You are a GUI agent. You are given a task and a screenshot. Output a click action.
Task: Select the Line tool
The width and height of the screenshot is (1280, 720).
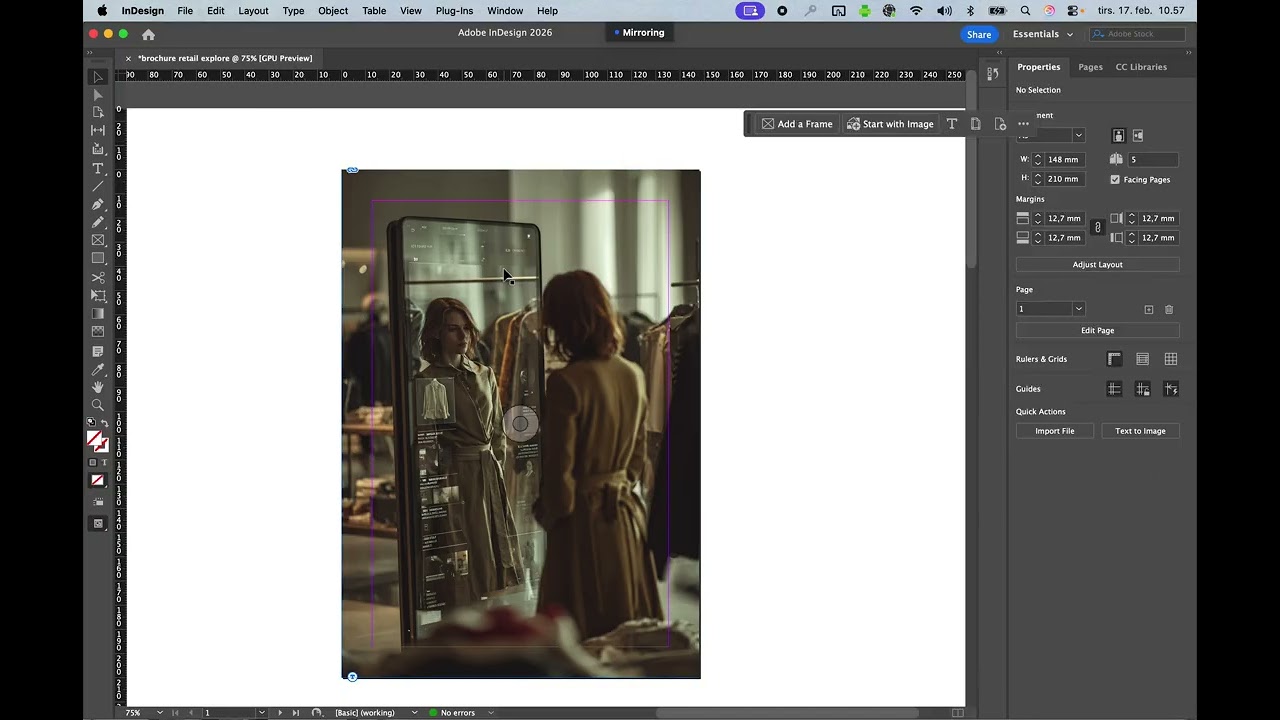(x=98, y=187)
